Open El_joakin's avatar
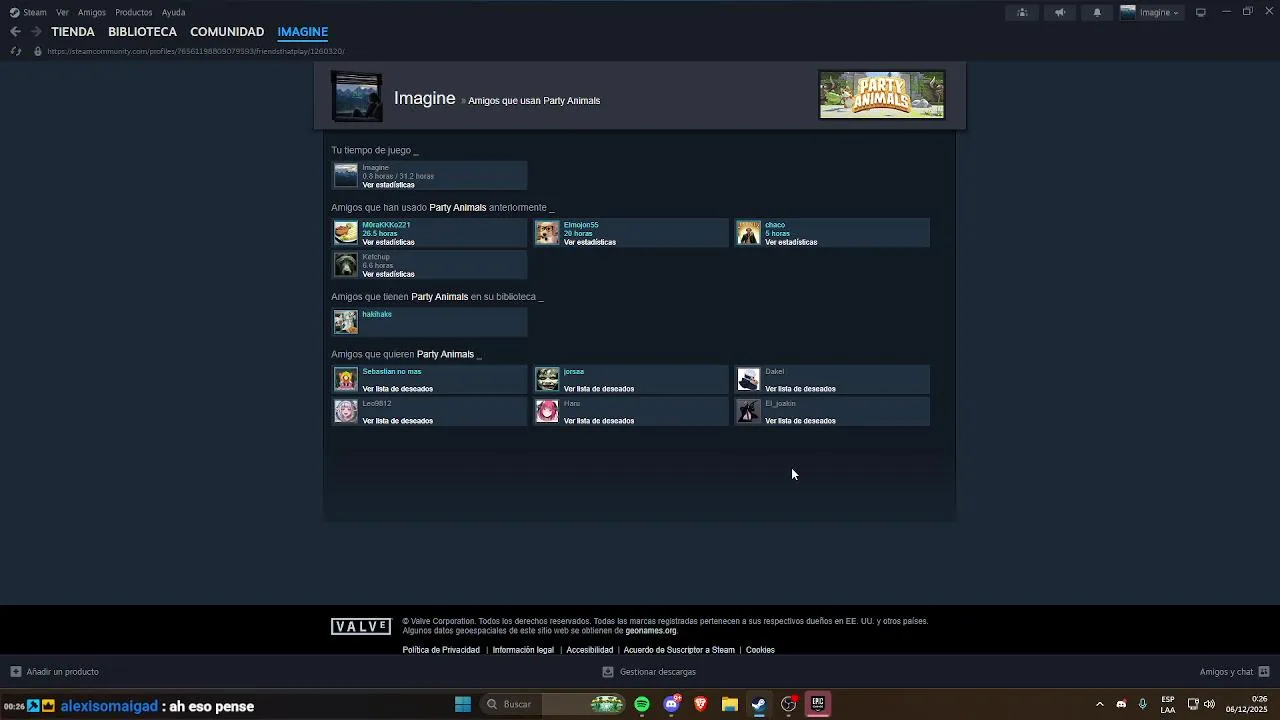 coord(748,411)
